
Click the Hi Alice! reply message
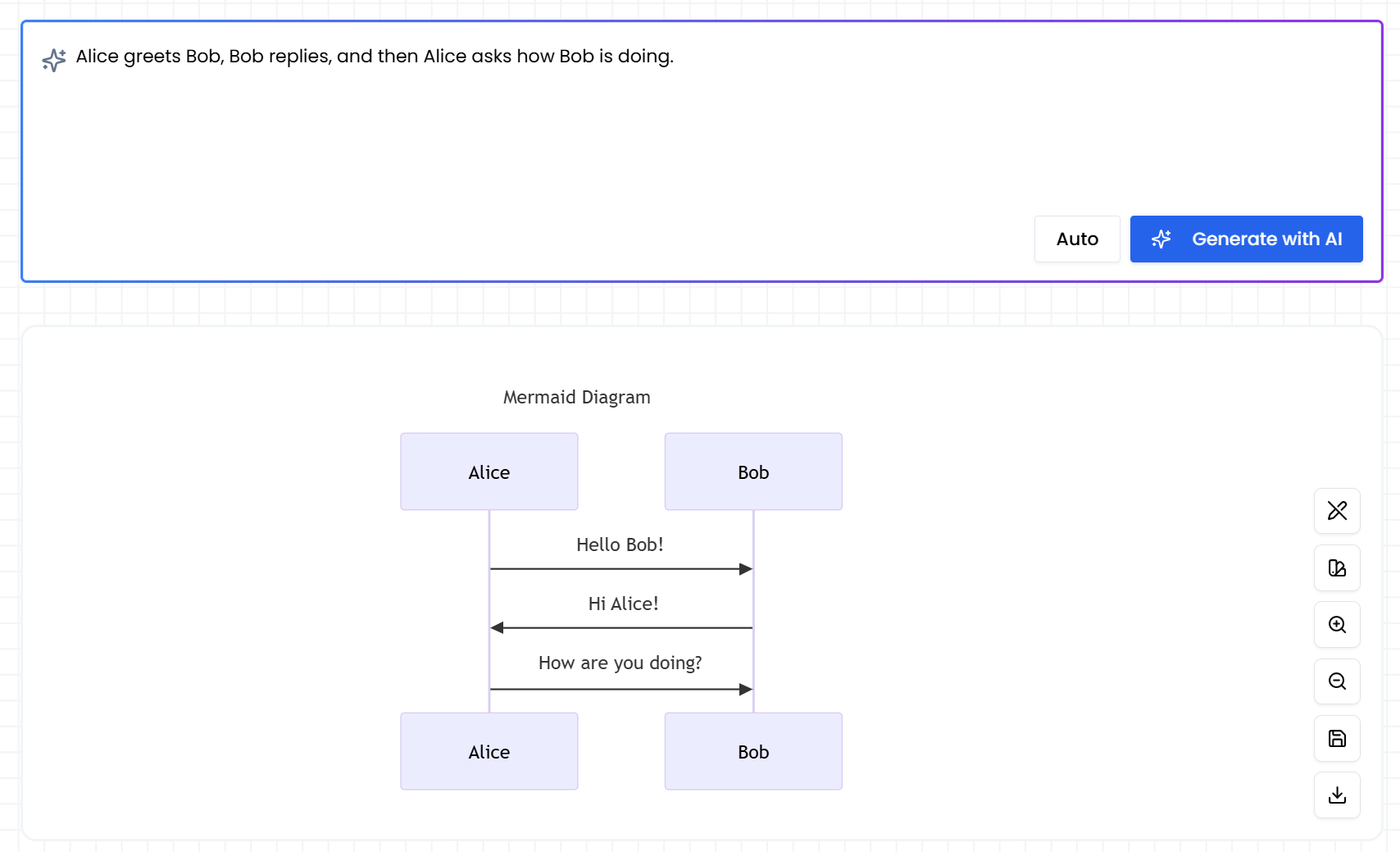coord(620,627)
